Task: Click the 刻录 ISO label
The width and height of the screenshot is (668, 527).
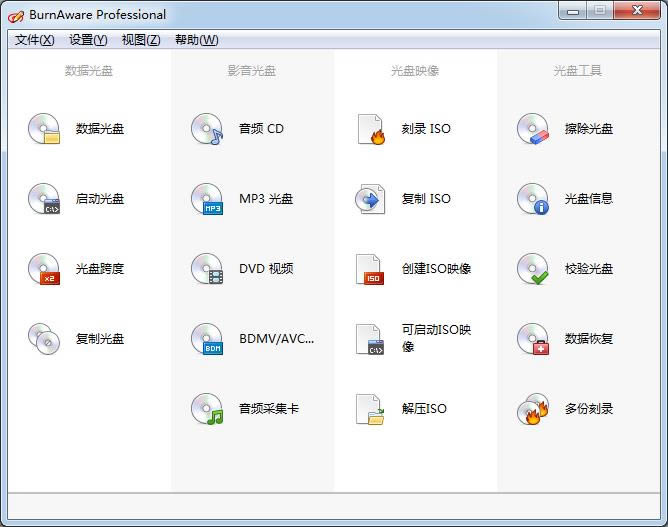Action: click(426, 129)
